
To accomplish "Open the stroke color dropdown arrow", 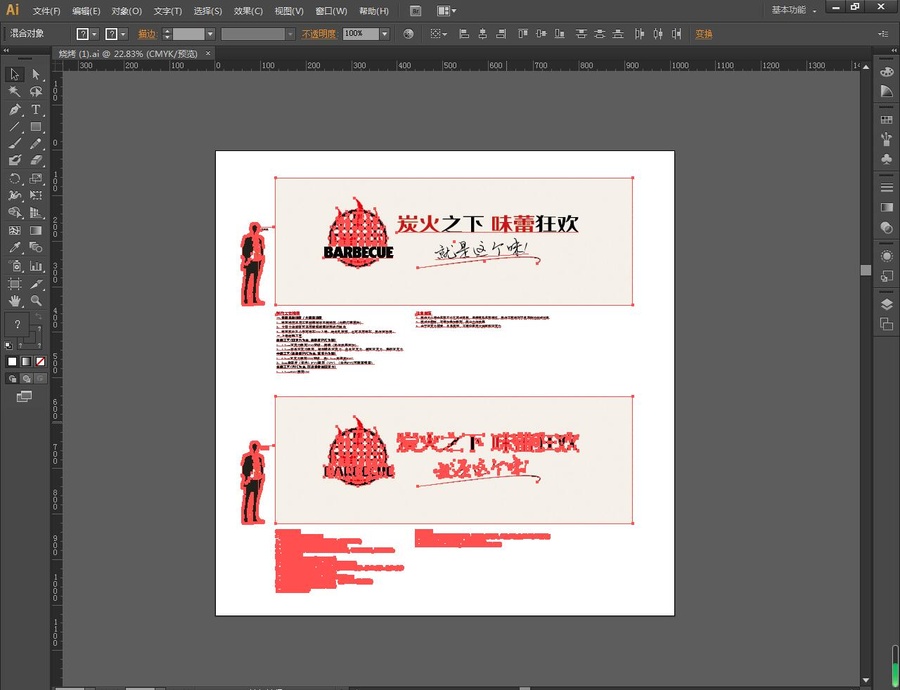I will pos(123,34).
